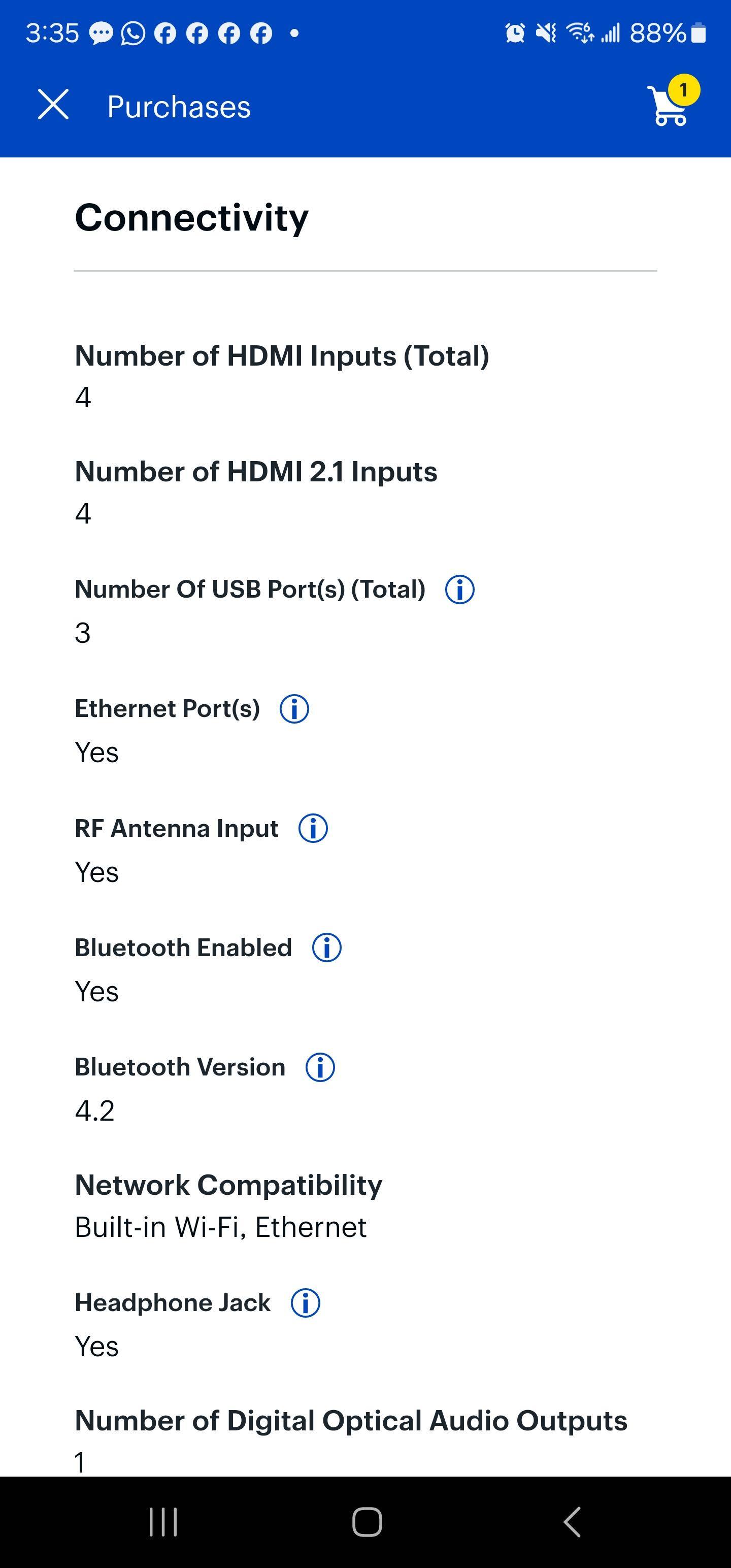Show Bluetooth Enabled info details
731x1568 pixels.
(327, 948)
